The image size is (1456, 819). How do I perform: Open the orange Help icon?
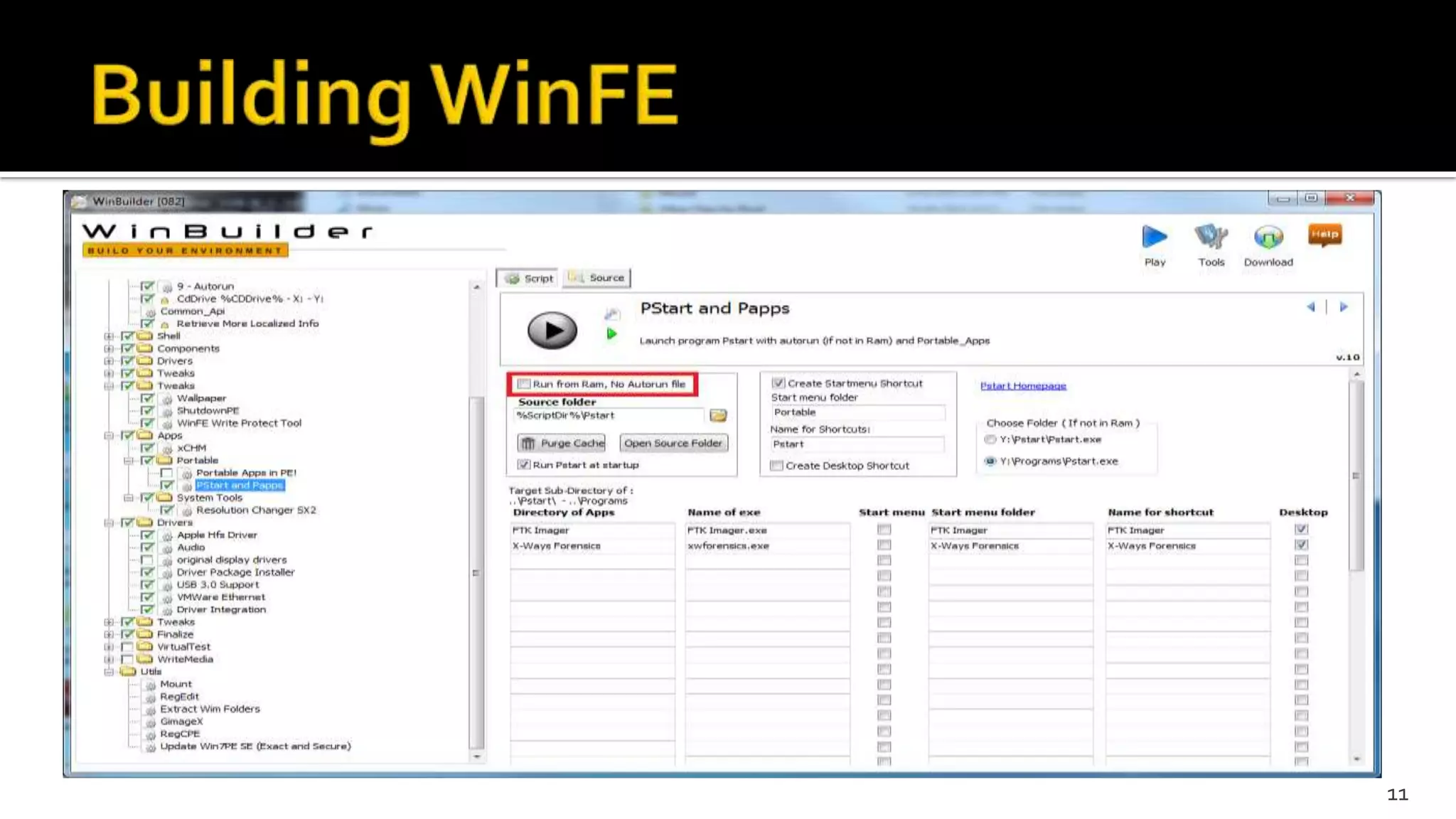tap(1324, 235)
